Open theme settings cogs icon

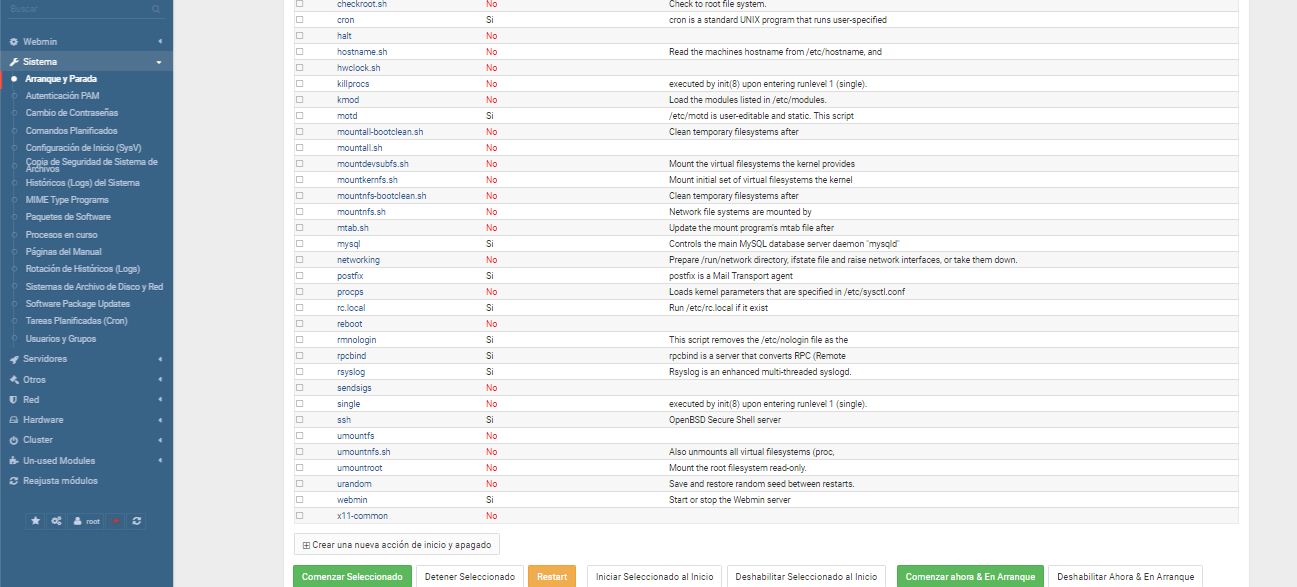coord(57,521)
